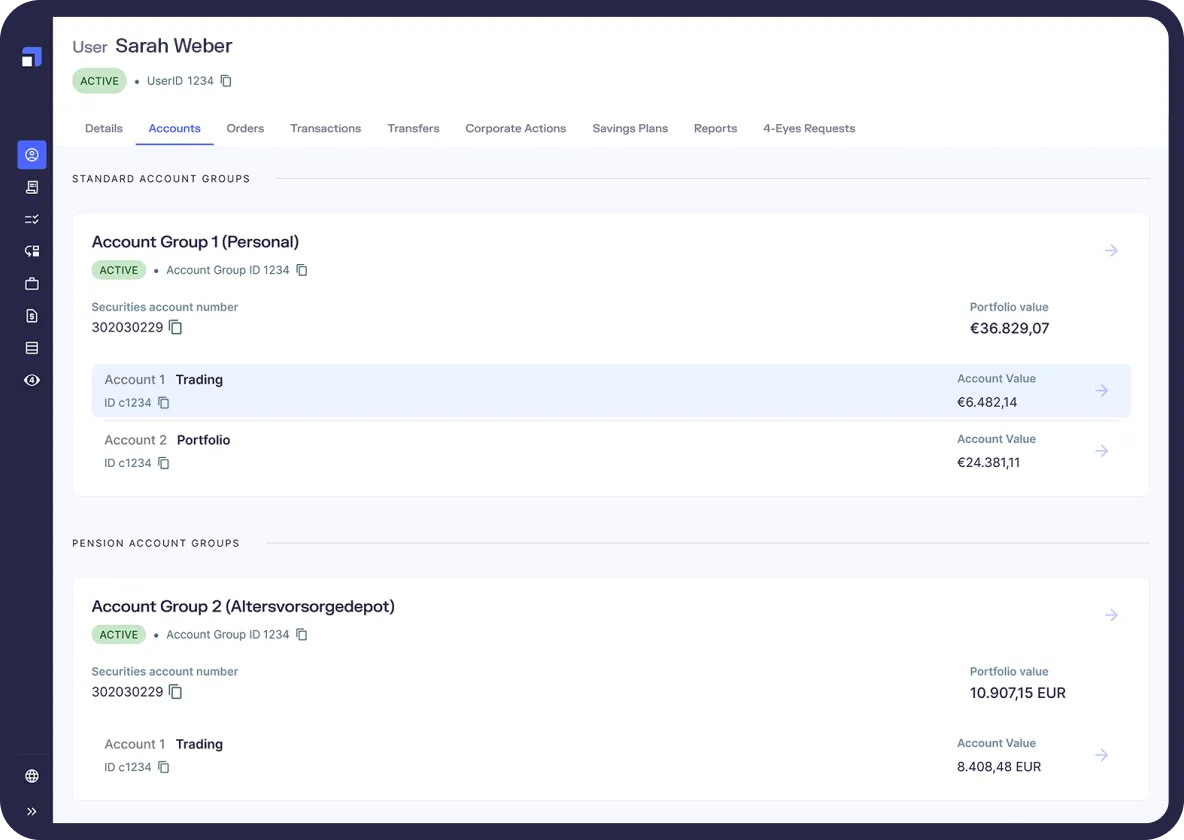The width and height of the screenshot is (1184, 840).
Task: Copy securities account number in Altersvorsorgedepot group
Action: (176, 692)
